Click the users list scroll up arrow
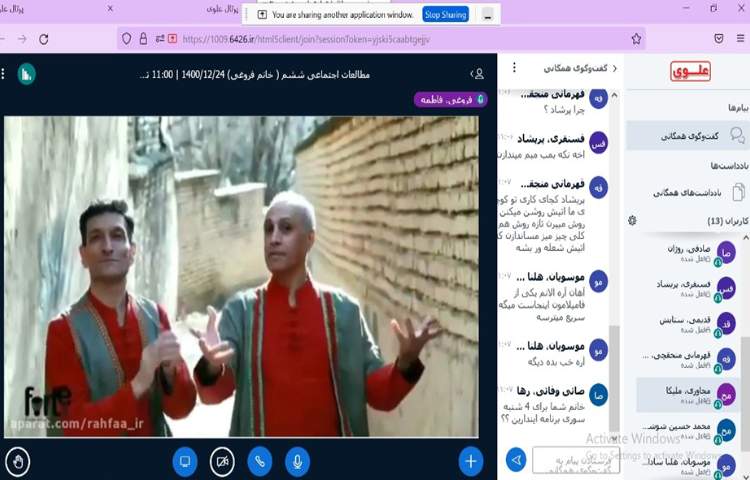The width and height of the screenshot is (750, 480). 745,237
